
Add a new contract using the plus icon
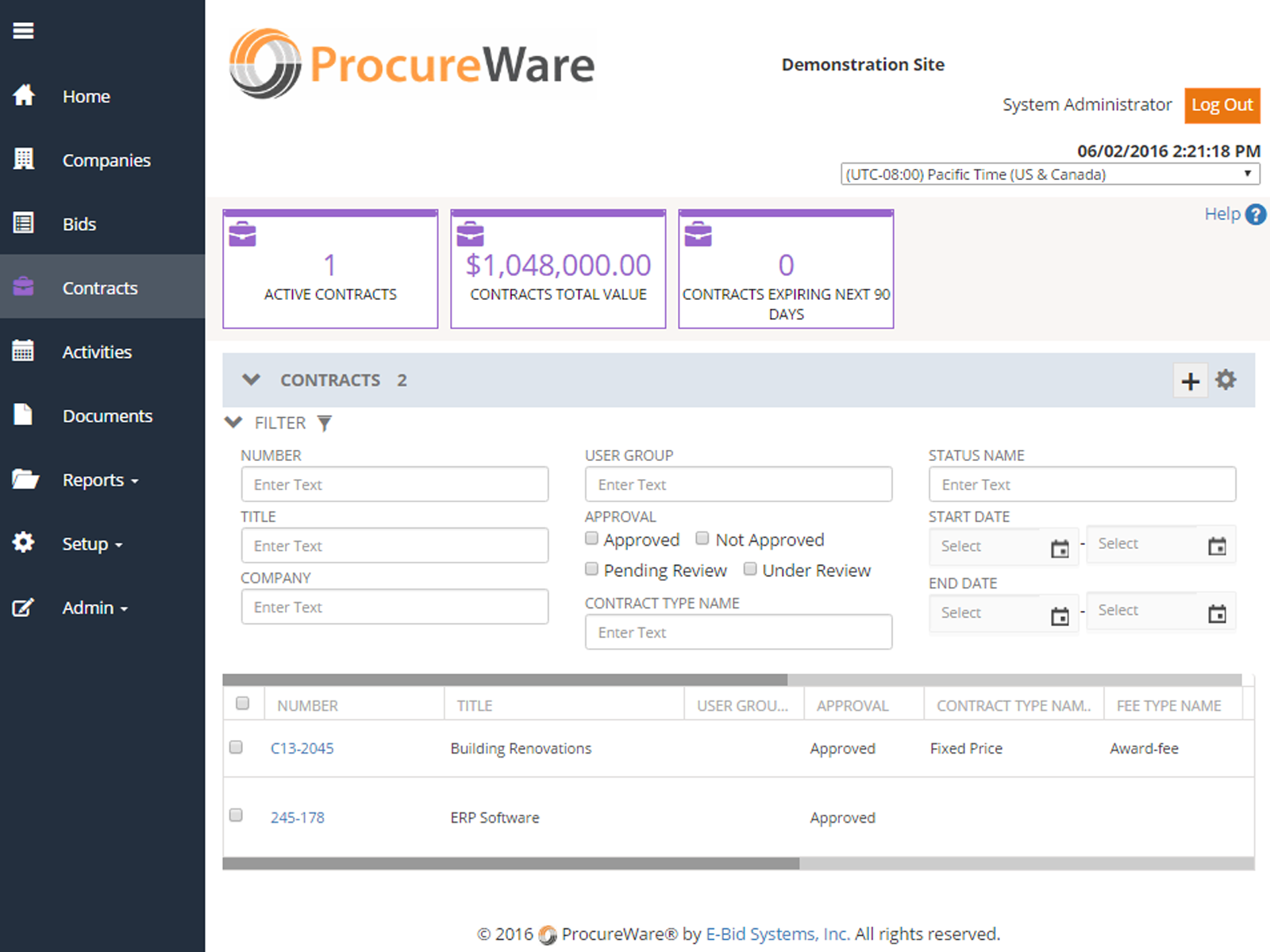[1190, 381]
